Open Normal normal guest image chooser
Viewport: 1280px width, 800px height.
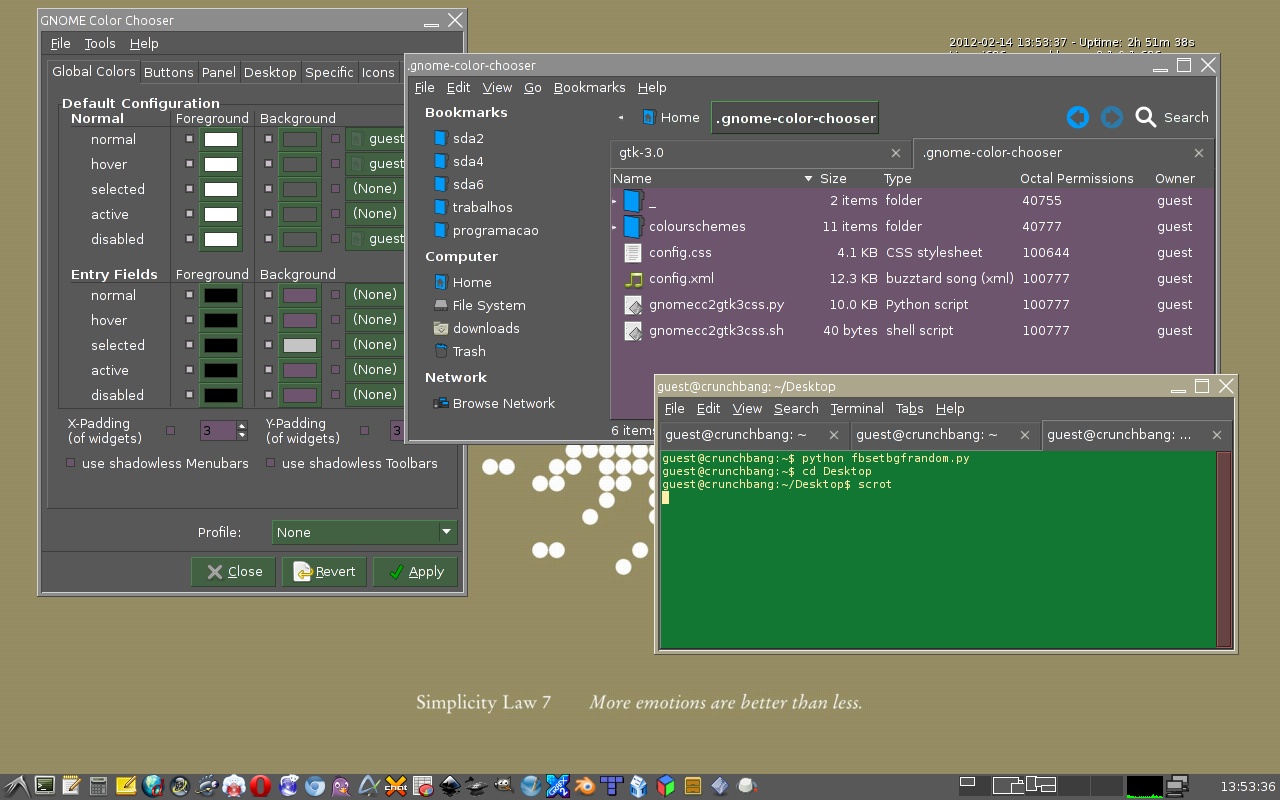pyautogui.click(x=376, y=139)
